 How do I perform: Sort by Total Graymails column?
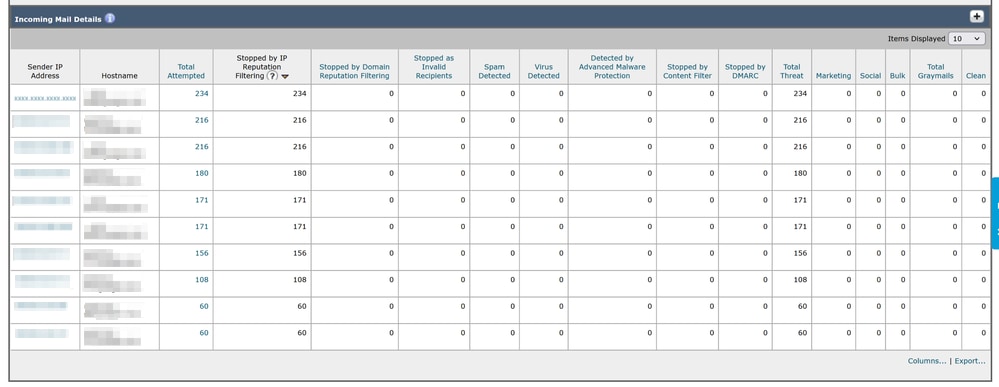(936, 71)
